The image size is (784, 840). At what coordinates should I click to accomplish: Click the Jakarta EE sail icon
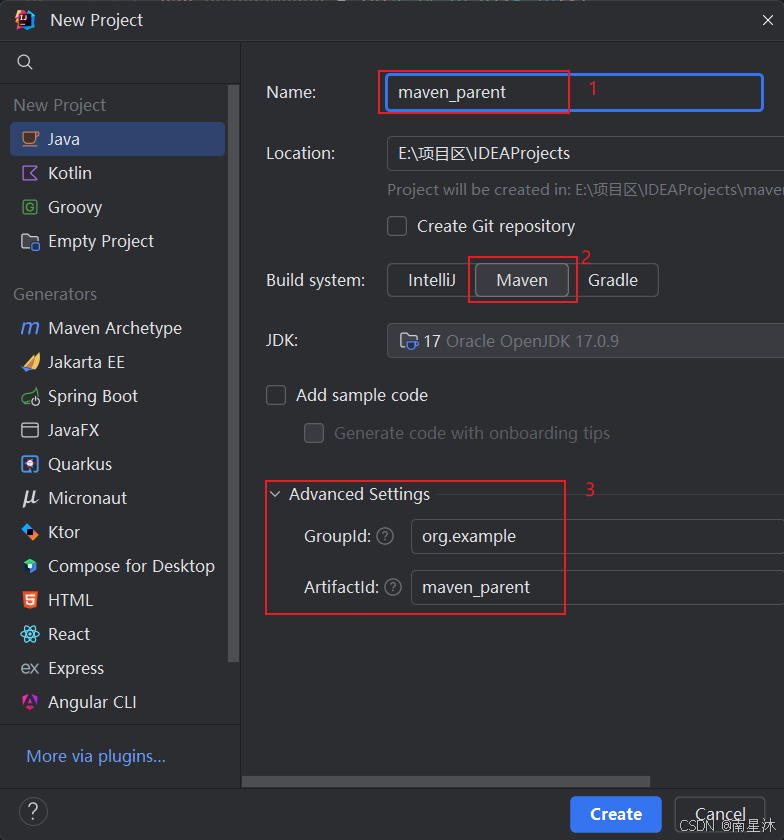coord(31,362)
